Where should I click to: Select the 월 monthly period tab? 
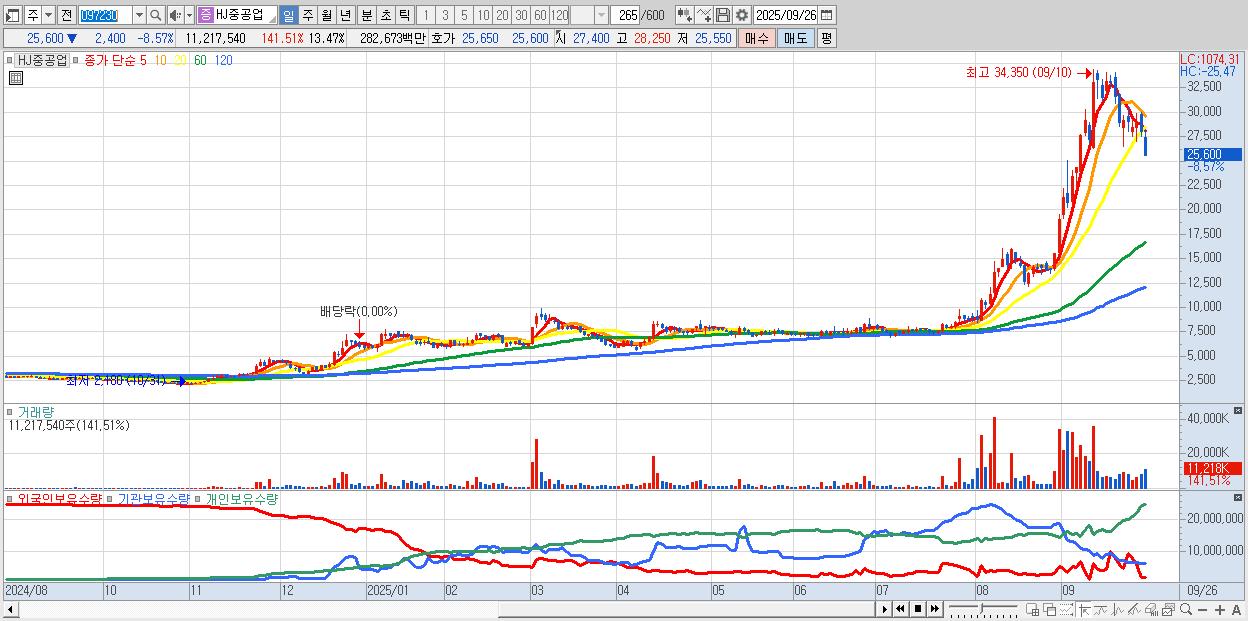click(x=326, y=15)
